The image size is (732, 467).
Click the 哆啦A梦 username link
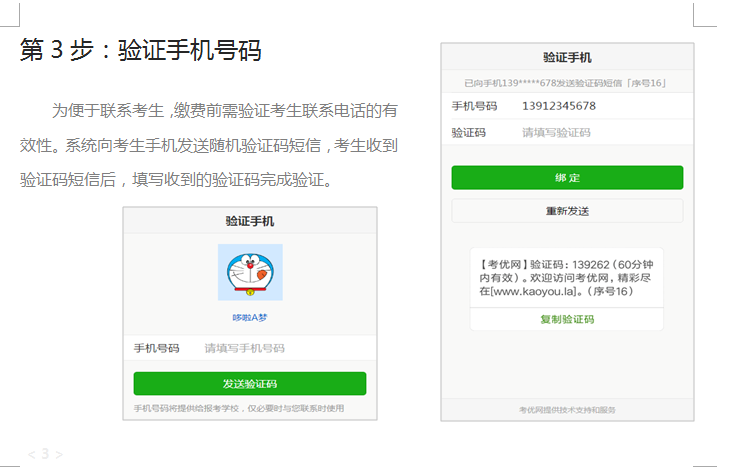(x=250, y=317)
